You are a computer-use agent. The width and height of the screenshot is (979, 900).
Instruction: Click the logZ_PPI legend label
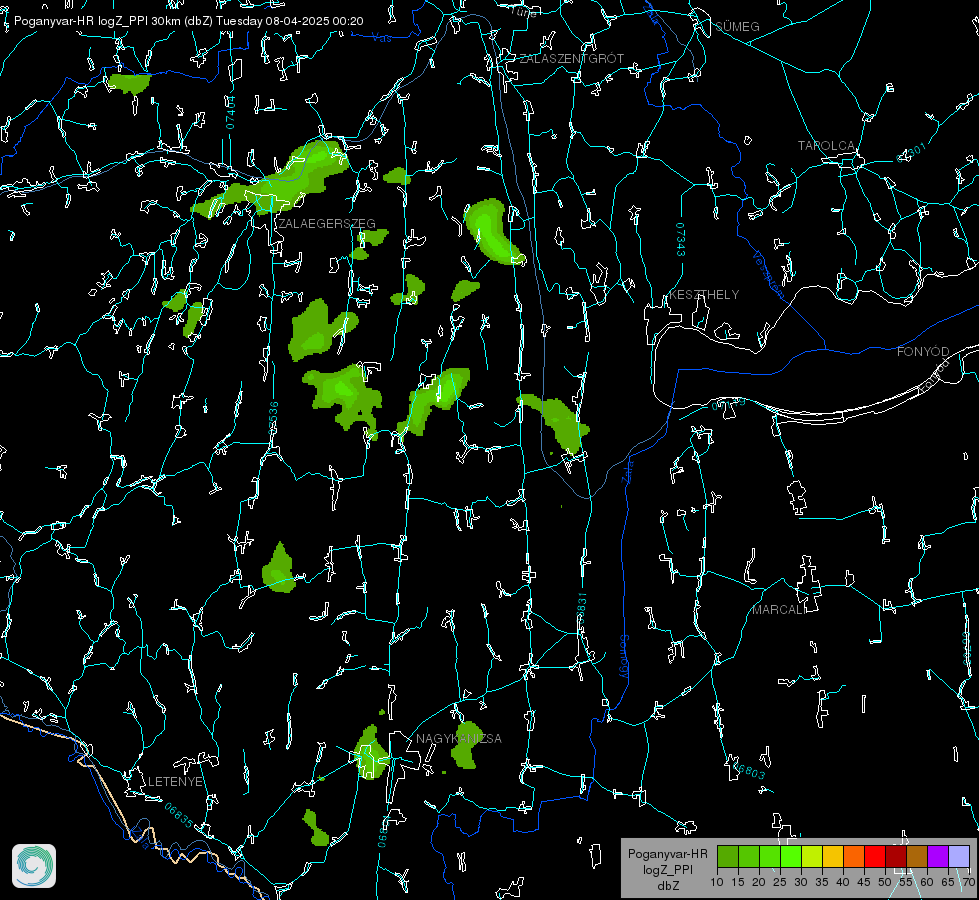click(668, 870)
